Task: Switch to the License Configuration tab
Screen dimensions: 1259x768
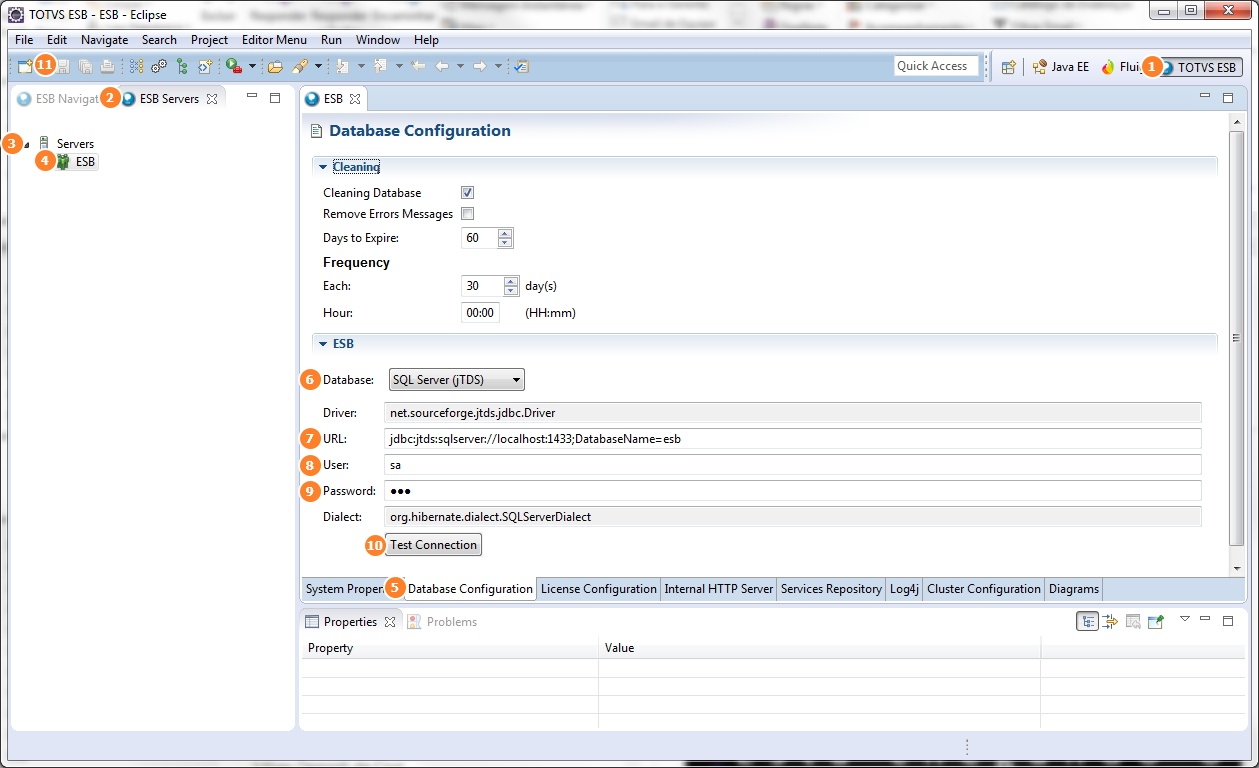Action: click(598, 589)
